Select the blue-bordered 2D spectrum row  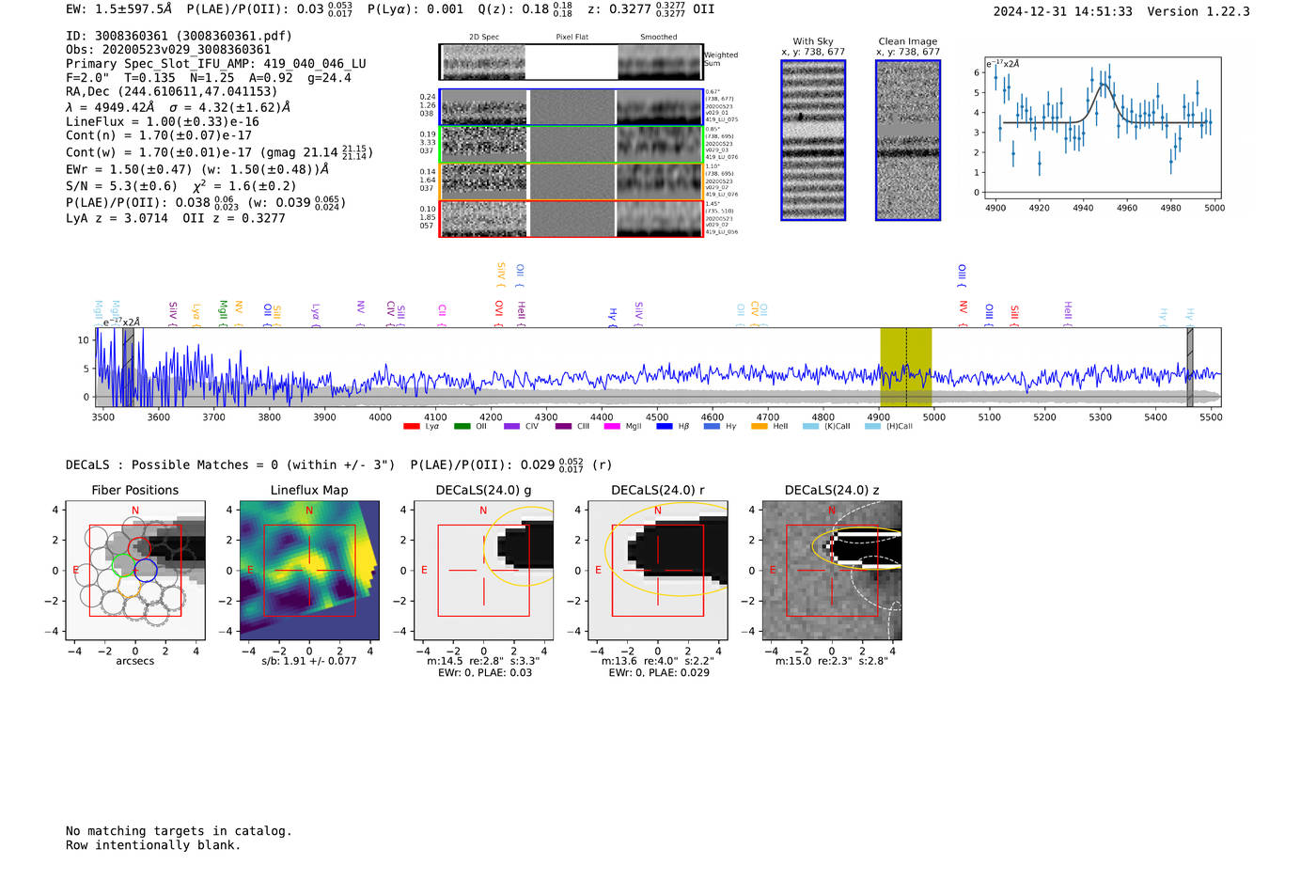point(572,107)
